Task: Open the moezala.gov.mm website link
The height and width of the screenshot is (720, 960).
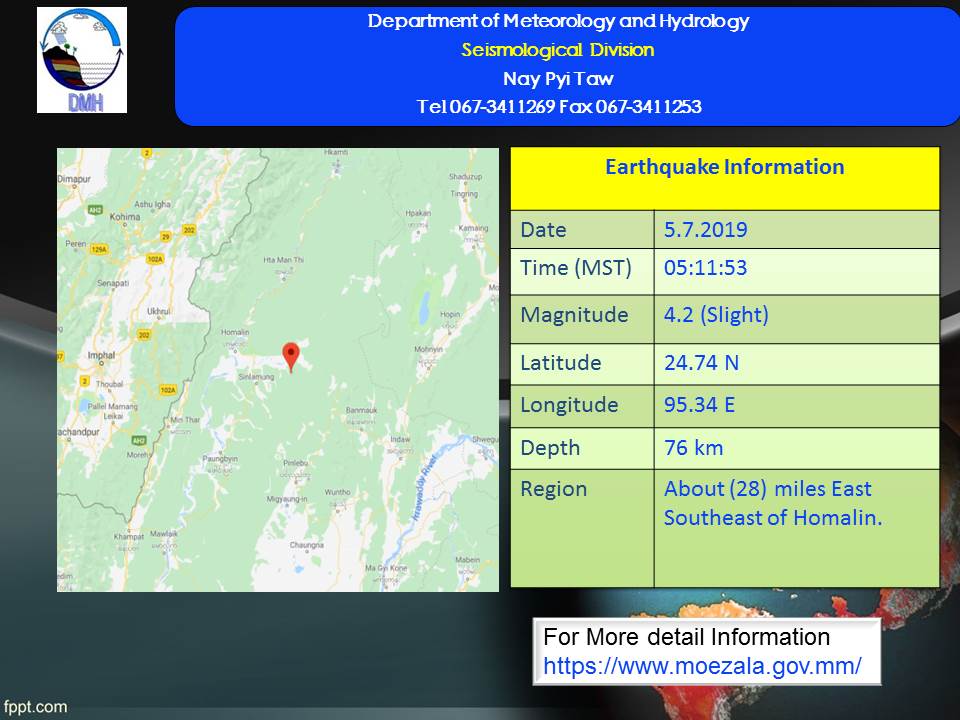Action: pos(702,666)
